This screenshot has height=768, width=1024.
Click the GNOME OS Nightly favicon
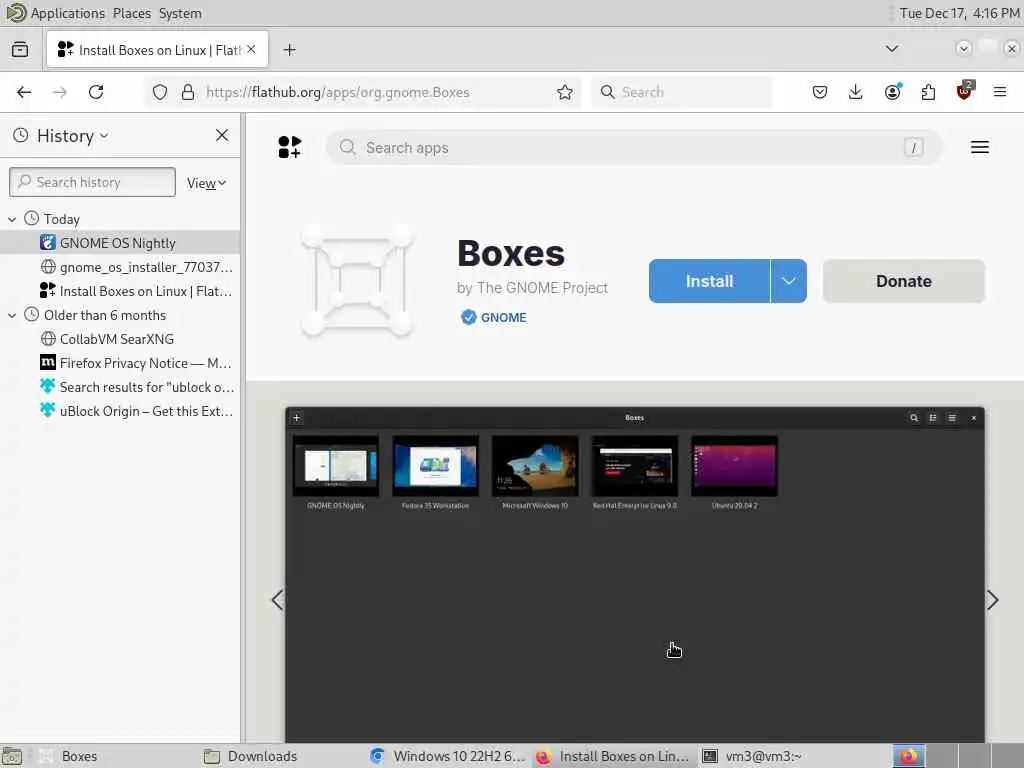48,243
